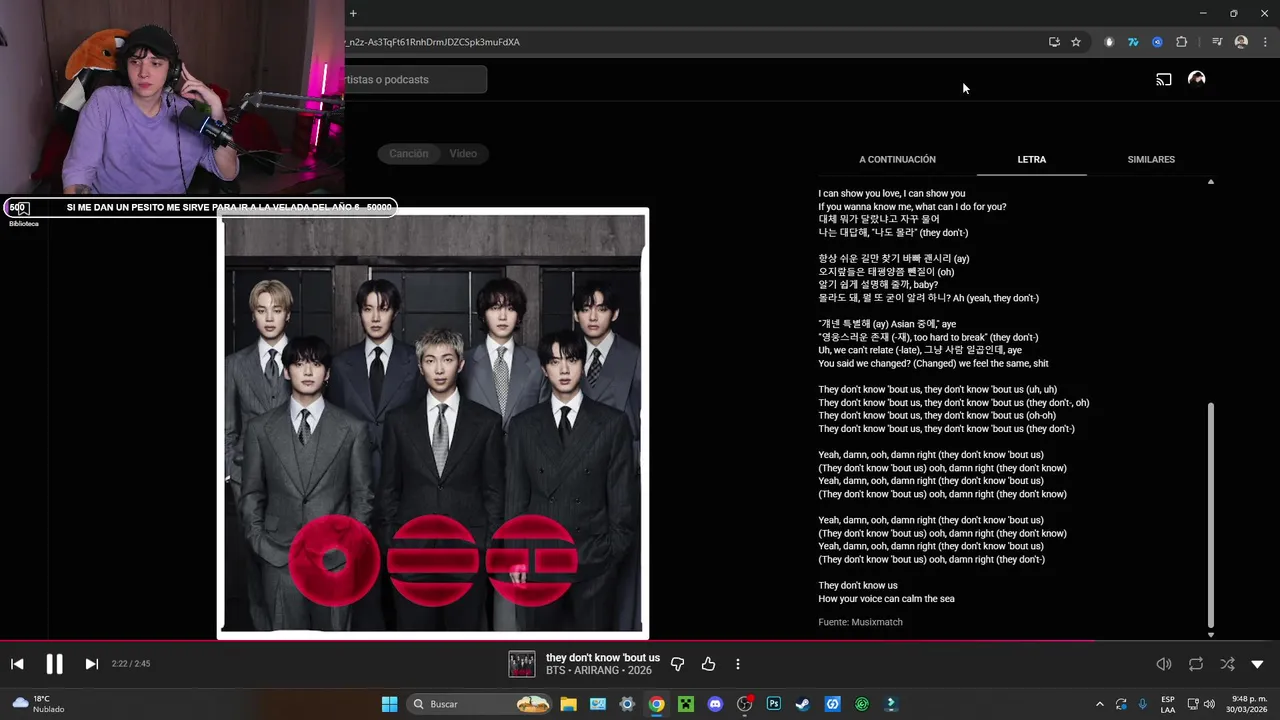Toggle shuffle in the player bar
Screen dimensions: 1280x720
(1227, 664)
